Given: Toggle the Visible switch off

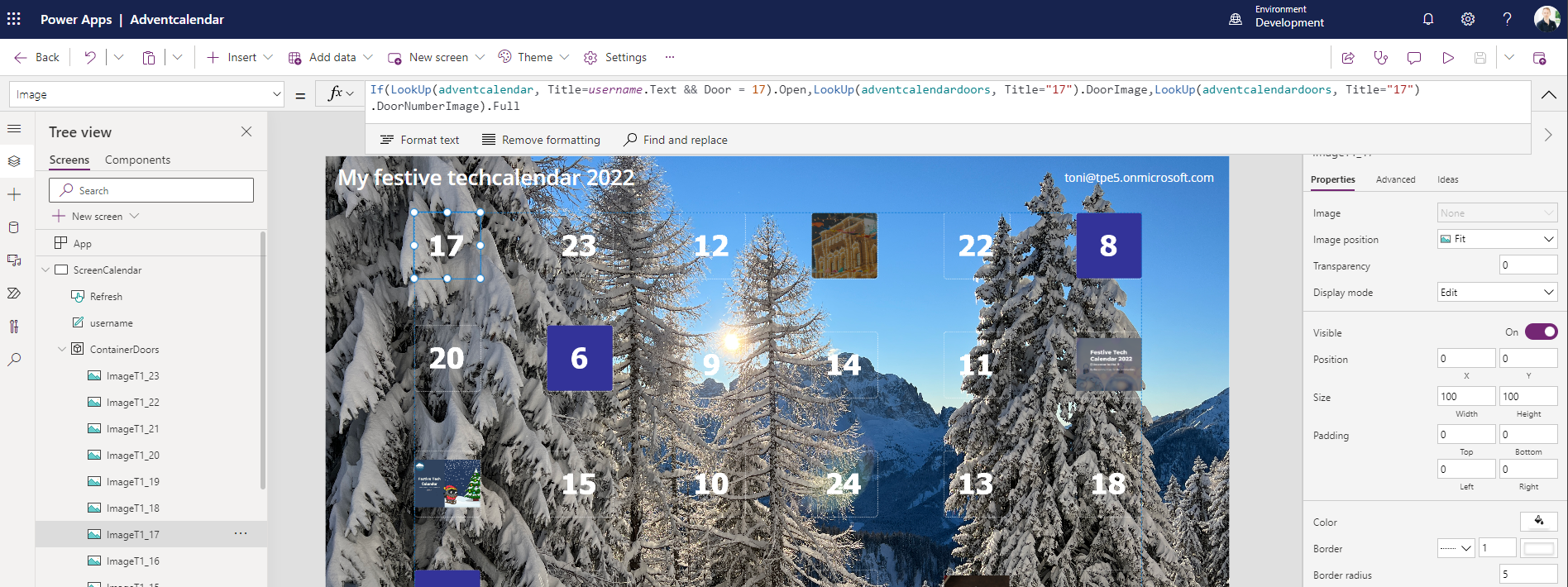Looking at the screenshot, I should click(x=1542, y=332).
